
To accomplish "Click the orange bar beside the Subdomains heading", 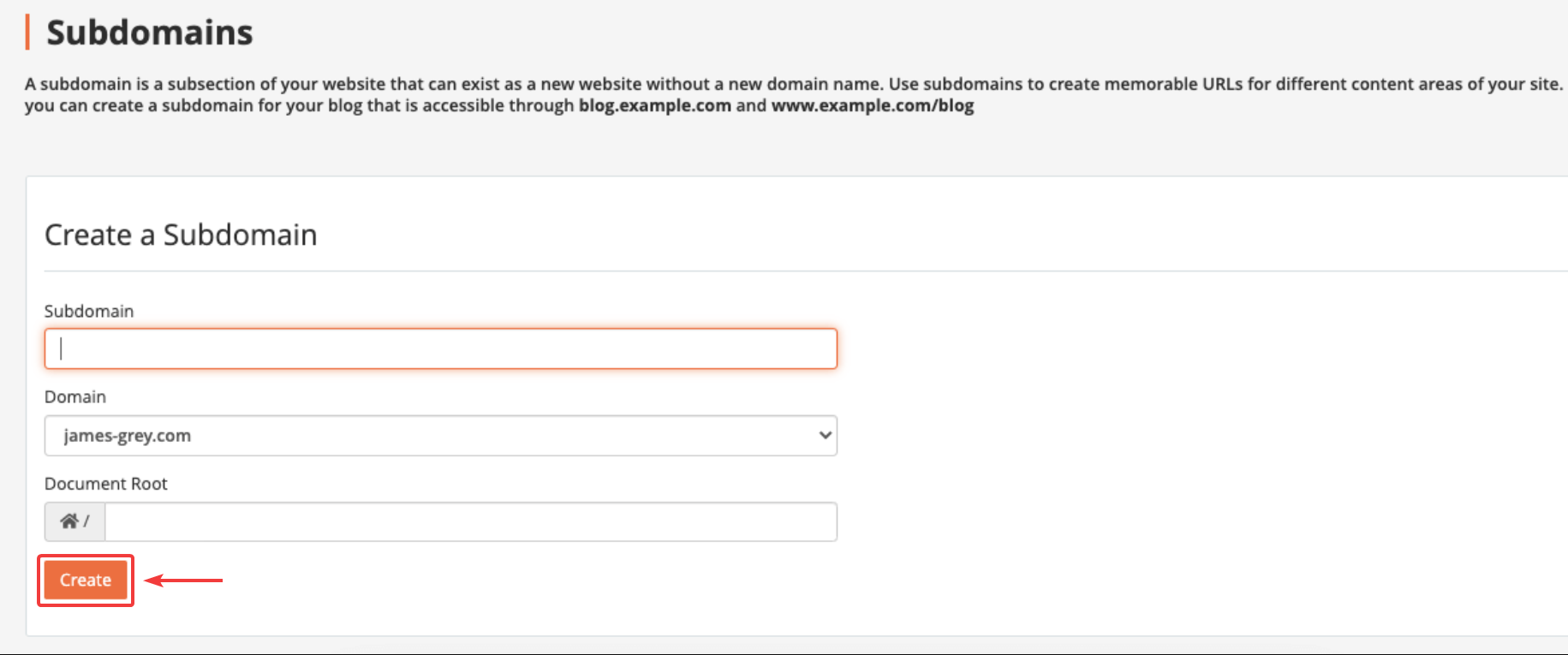I will pos(27,32).
